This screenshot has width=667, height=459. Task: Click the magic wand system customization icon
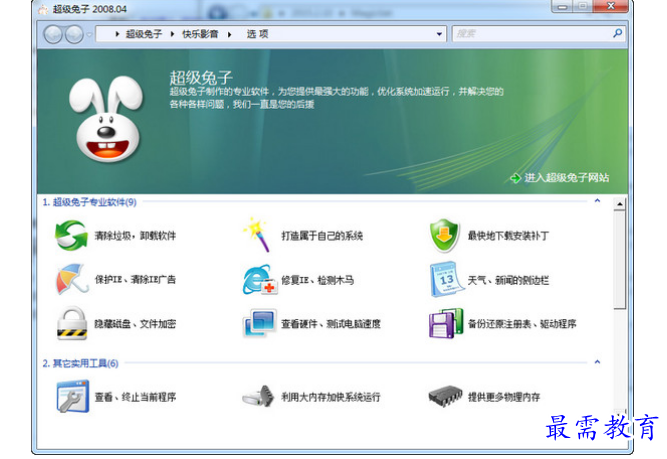click(x=258, y=234)
